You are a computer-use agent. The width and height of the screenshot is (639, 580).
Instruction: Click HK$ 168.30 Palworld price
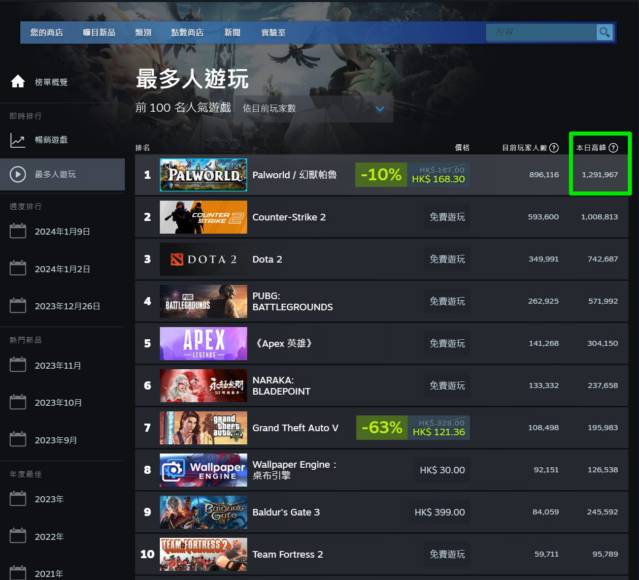(438, 179)
